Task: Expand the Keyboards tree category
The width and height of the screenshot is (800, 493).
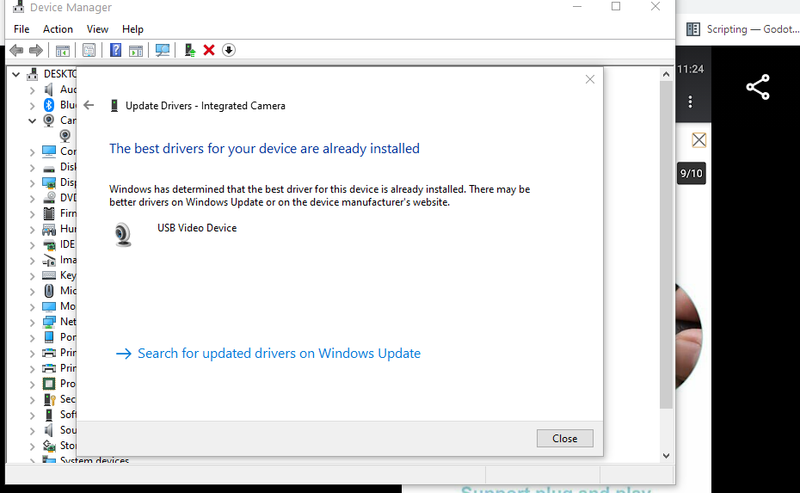Action: 32,276
